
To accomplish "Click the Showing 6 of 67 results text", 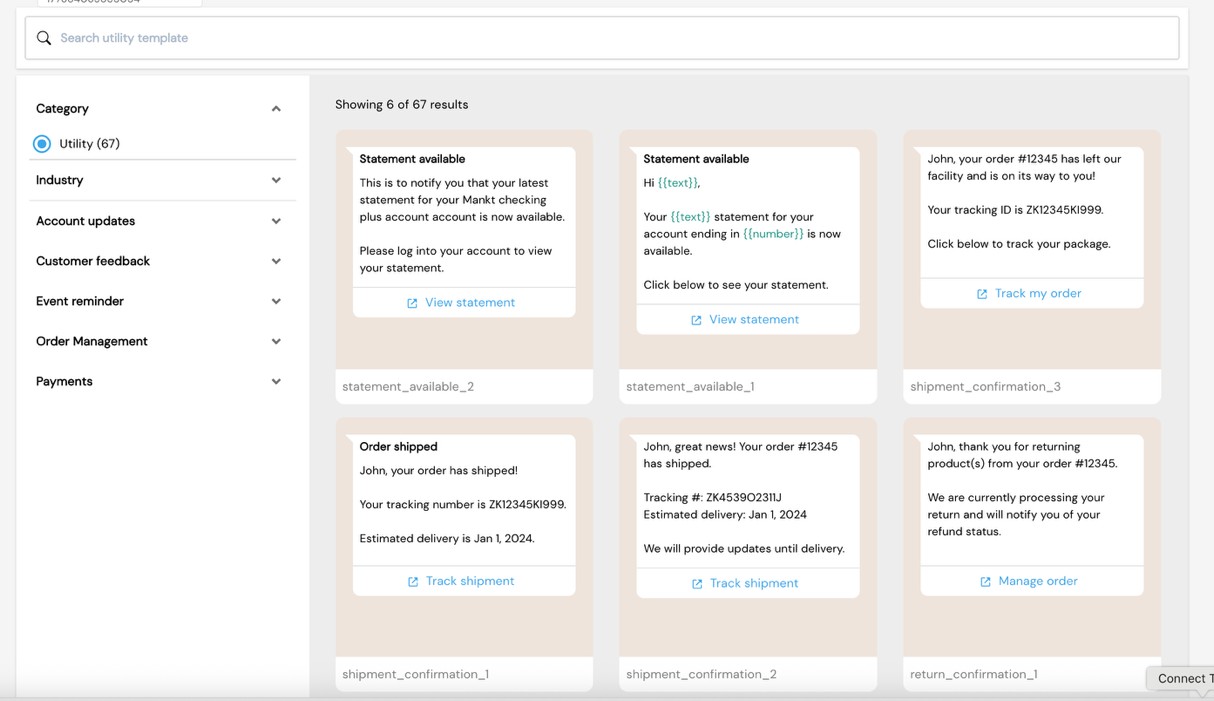I will [401, 104].
